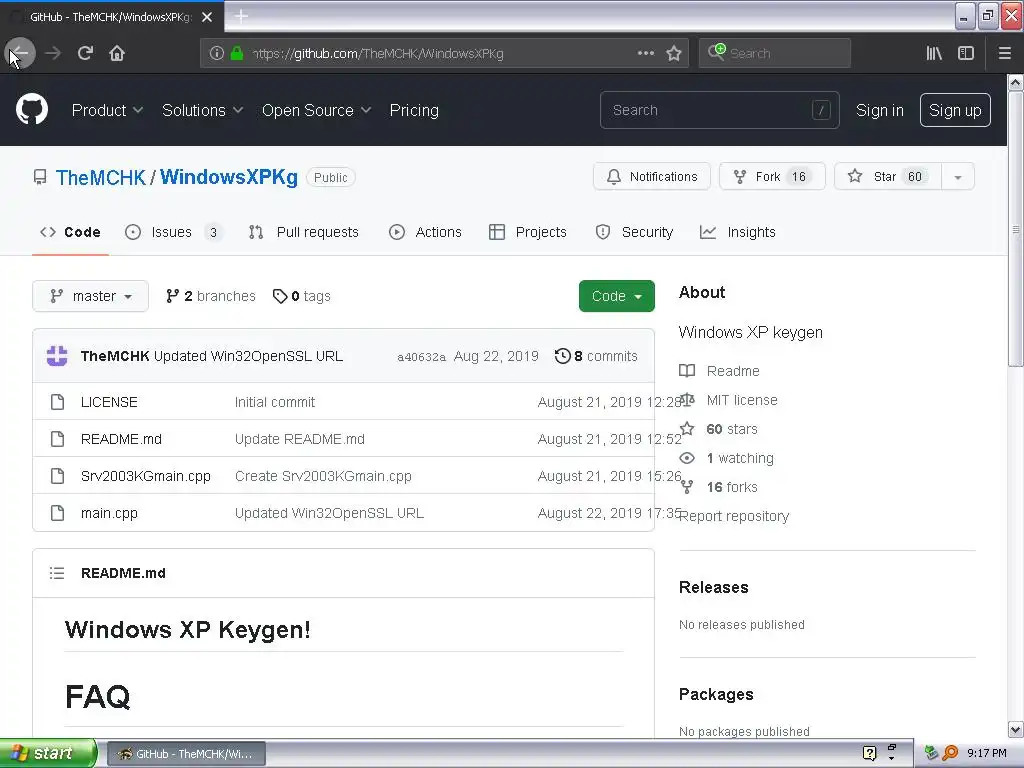Screen dimensions: 1024x768
Task: Expand the Open Source navigation dropdown
Action: pyautogui.click(x=317, y=110)
